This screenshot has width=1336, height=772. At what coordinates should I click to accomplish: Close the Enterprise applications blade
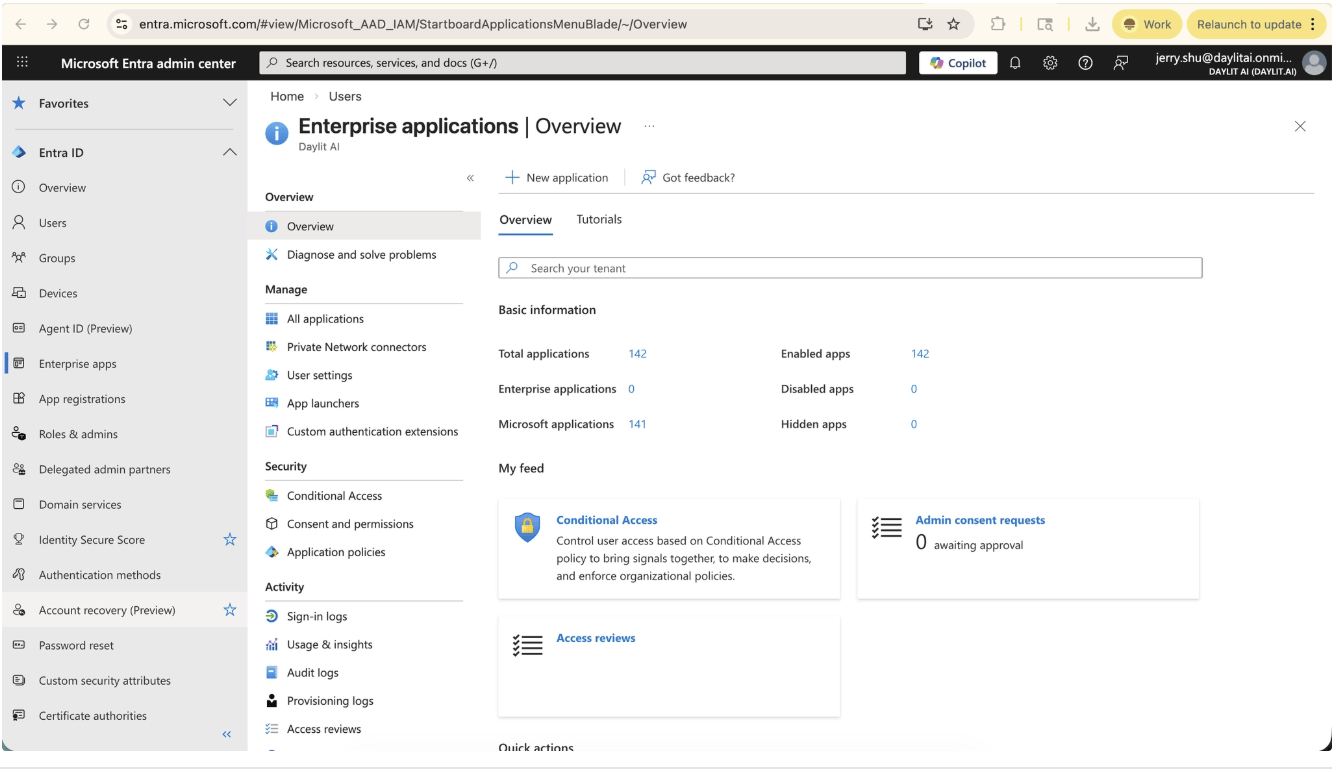pyautogui.click(x=1300, y=126)
